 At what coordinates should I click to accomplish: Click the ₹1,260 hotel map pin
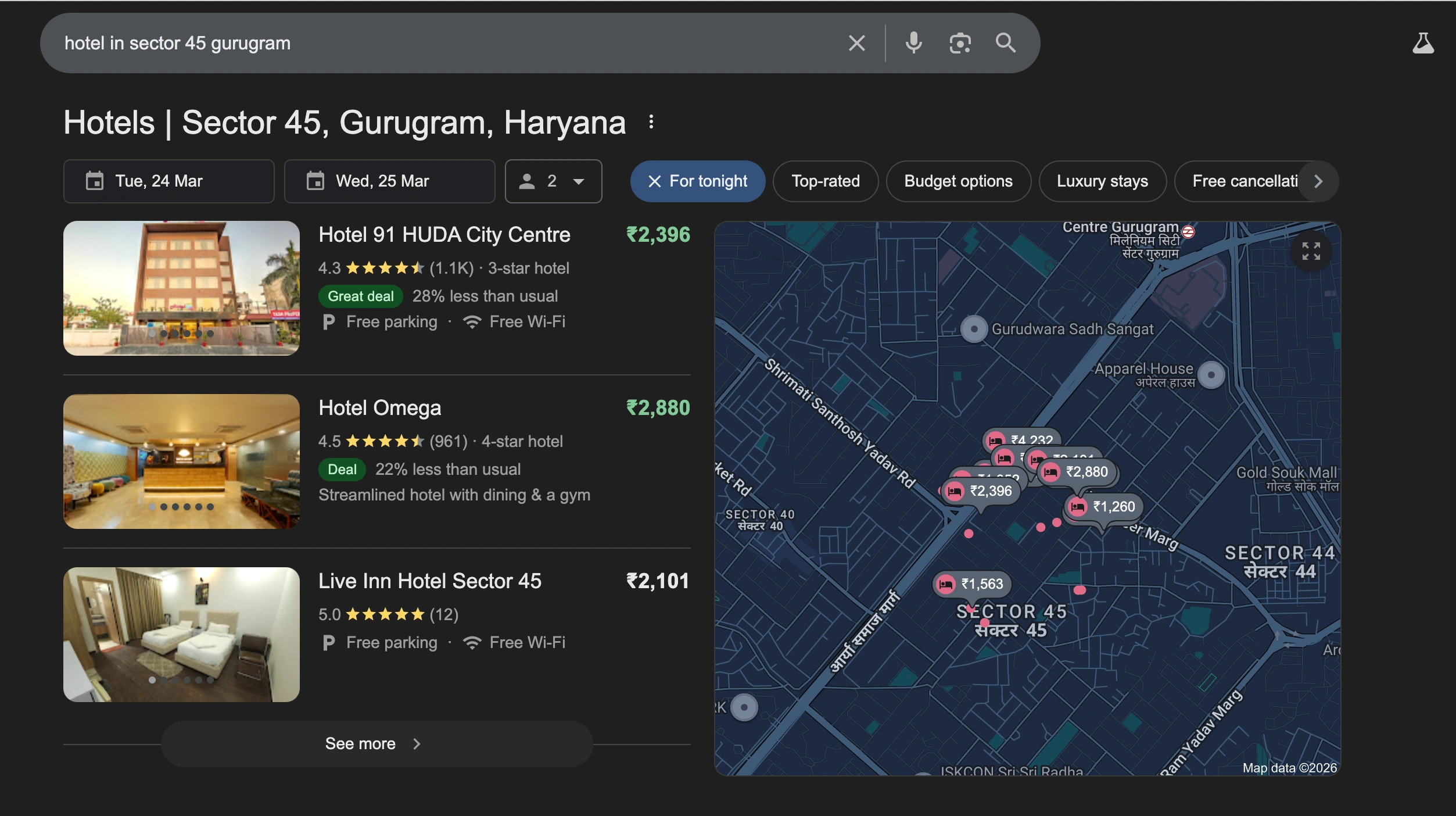(x=1104, y=507)
